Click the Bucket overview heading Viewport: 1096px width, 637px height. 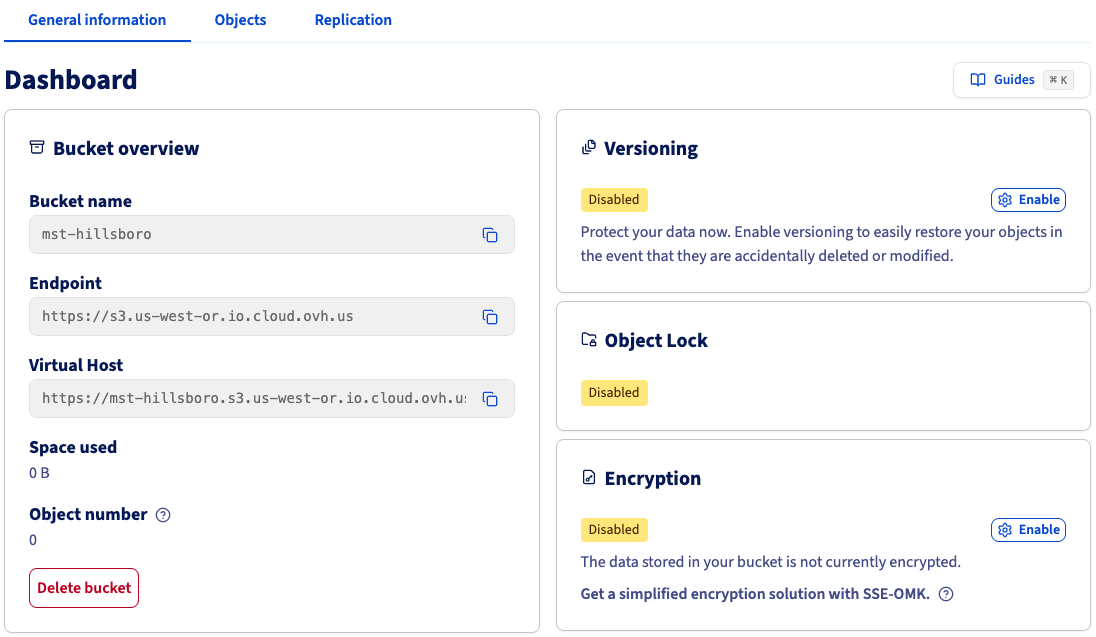click(126, 148)
